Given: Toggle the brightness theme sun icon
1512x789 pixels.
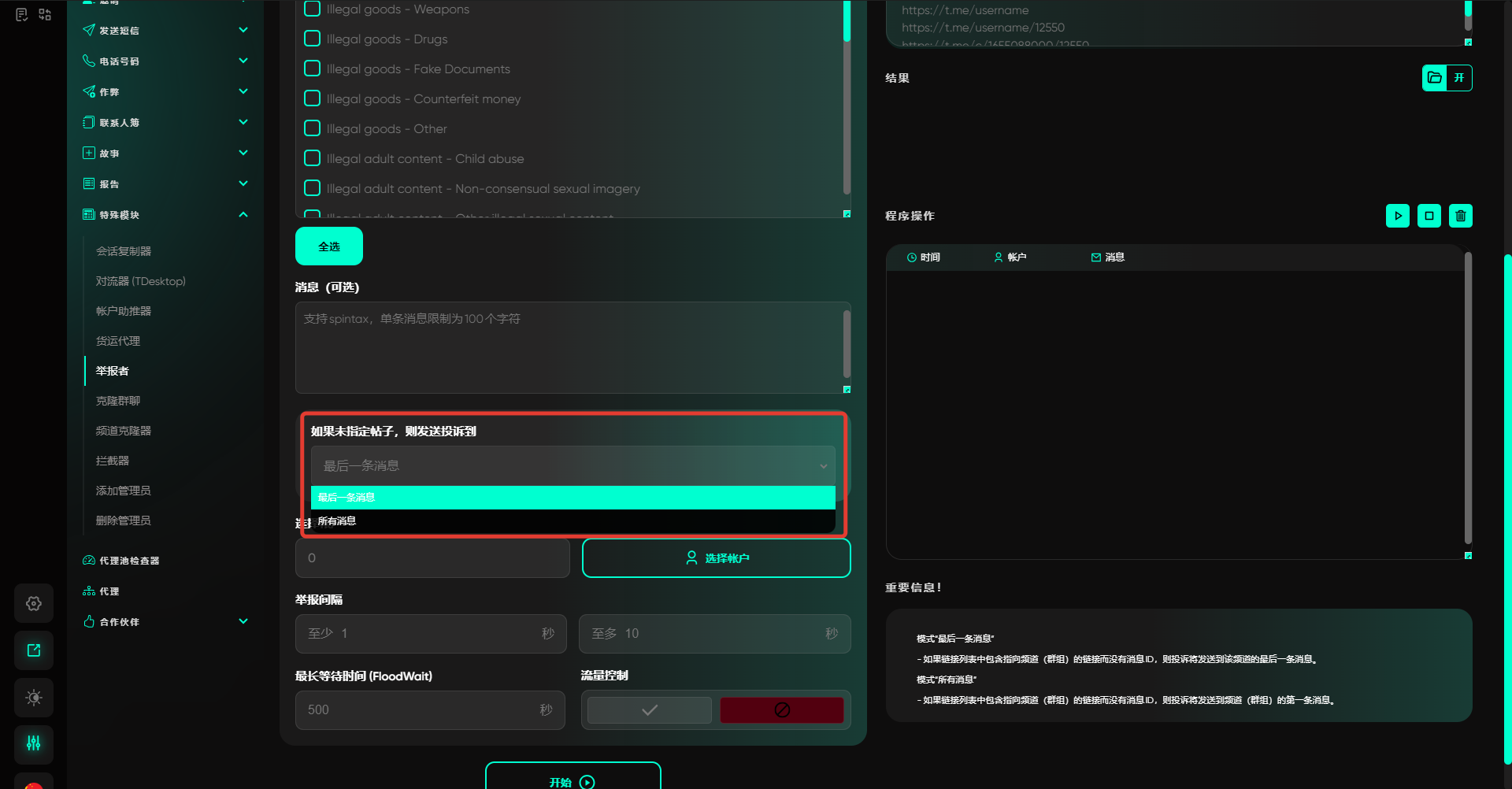Looking at the screenshot, I should coord(34,698).
